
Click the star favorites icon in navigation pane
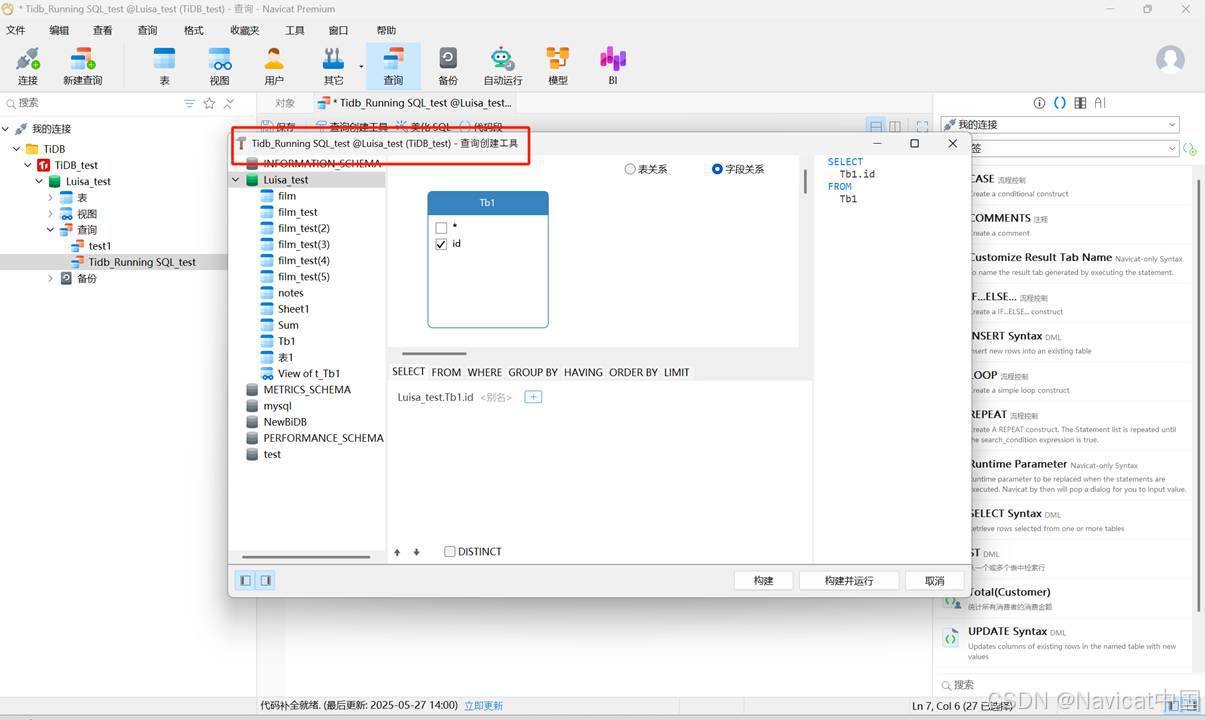pos(209,103)
